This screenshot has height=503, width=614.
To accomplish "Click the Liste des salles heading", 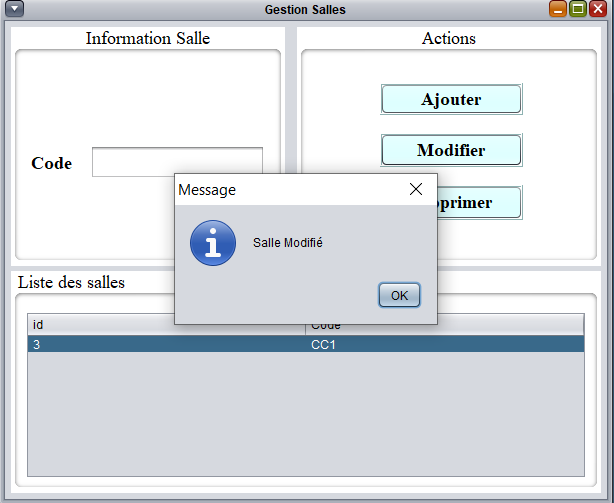I will tap(71, 282).
